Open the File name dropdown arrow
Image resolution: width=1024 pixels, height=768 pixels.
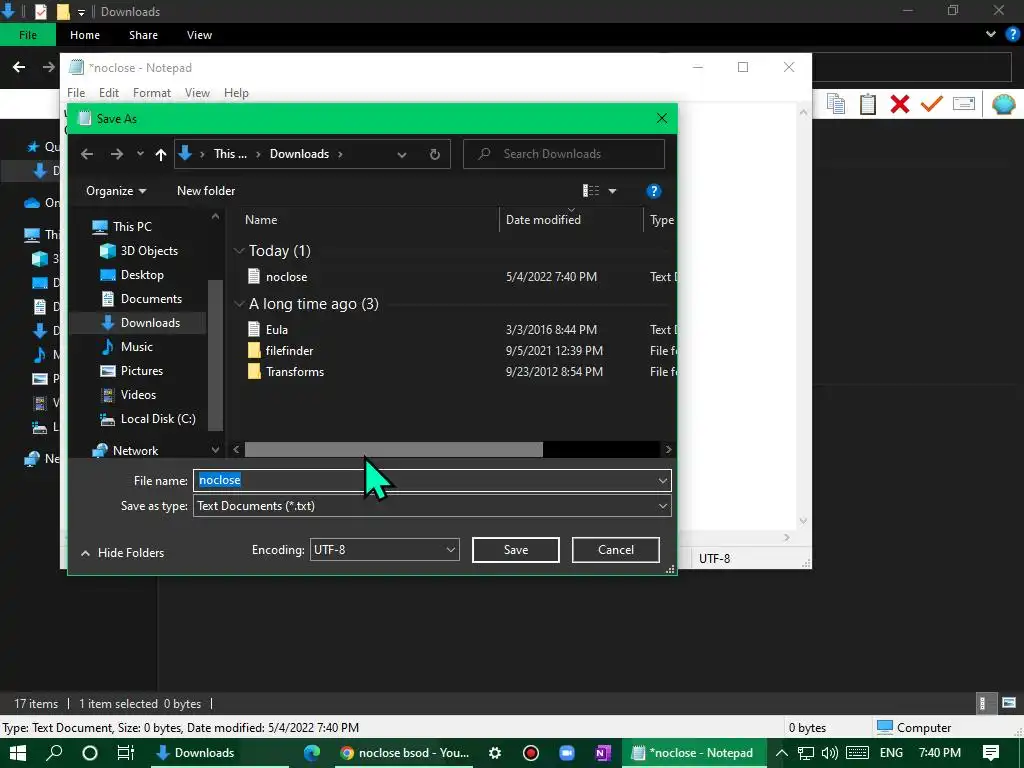[663, 481]
